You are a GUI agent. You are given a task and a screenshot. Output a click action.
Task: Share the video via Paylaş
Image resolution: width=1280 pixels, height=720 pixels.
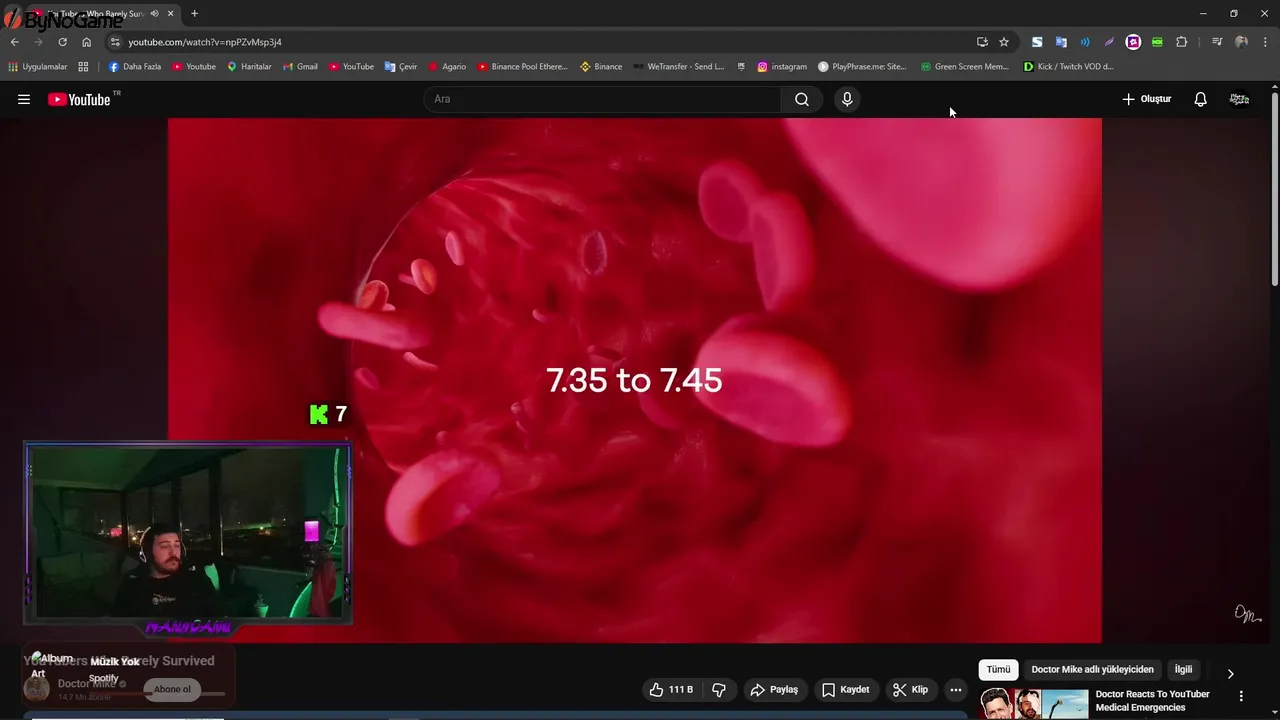[x=774, y=689]
